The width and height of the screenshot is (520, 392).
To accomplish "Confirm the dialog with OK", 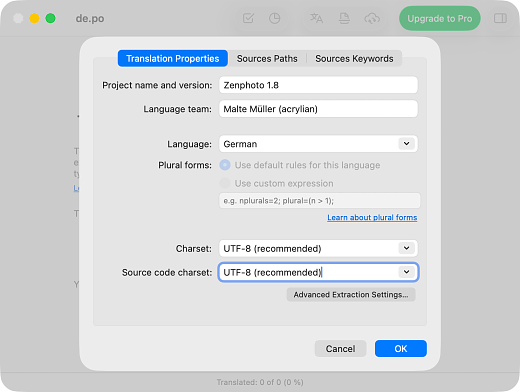I will pos(401,349).
